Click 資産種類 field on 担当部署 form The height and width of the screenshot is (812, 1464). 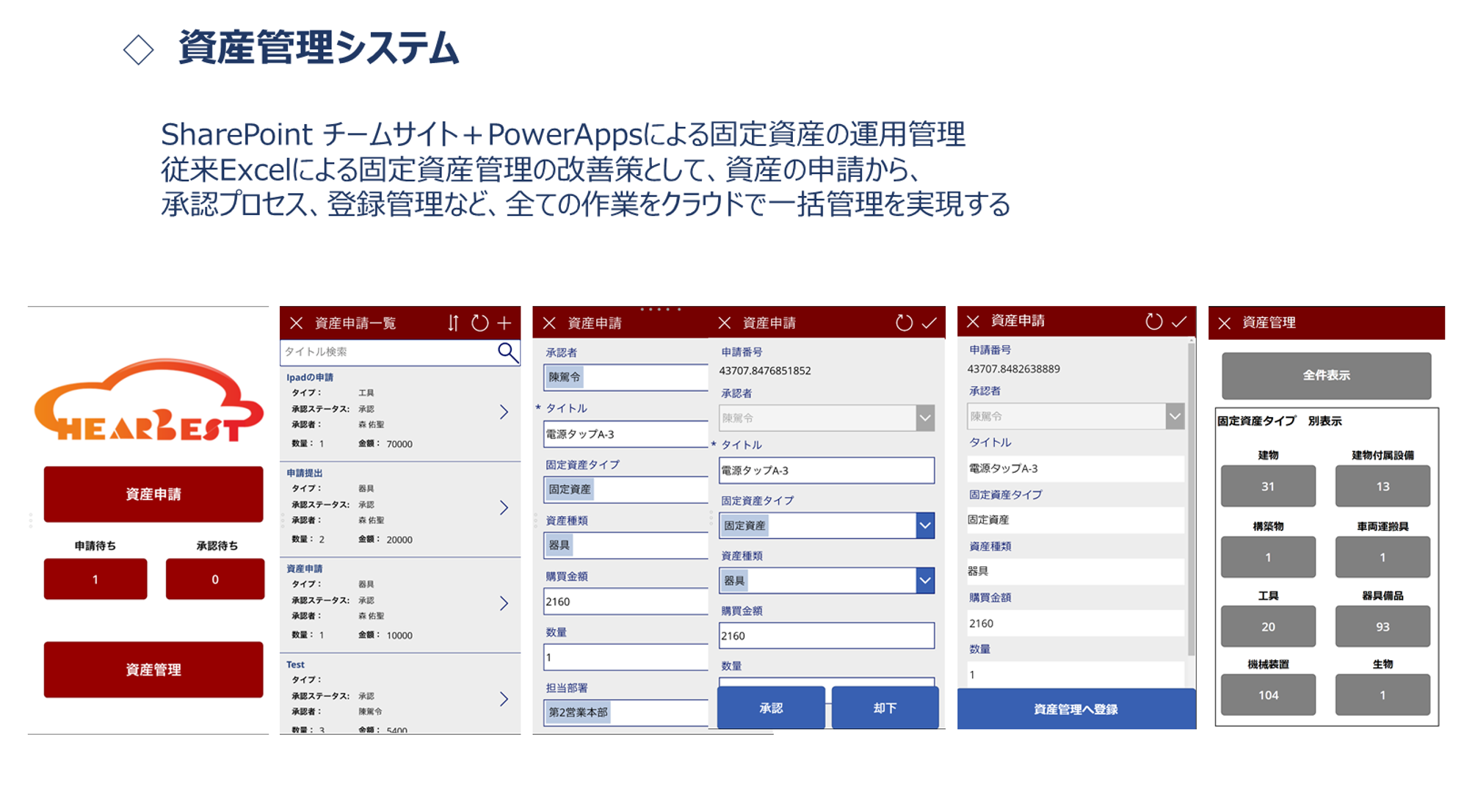coord(626,545)
